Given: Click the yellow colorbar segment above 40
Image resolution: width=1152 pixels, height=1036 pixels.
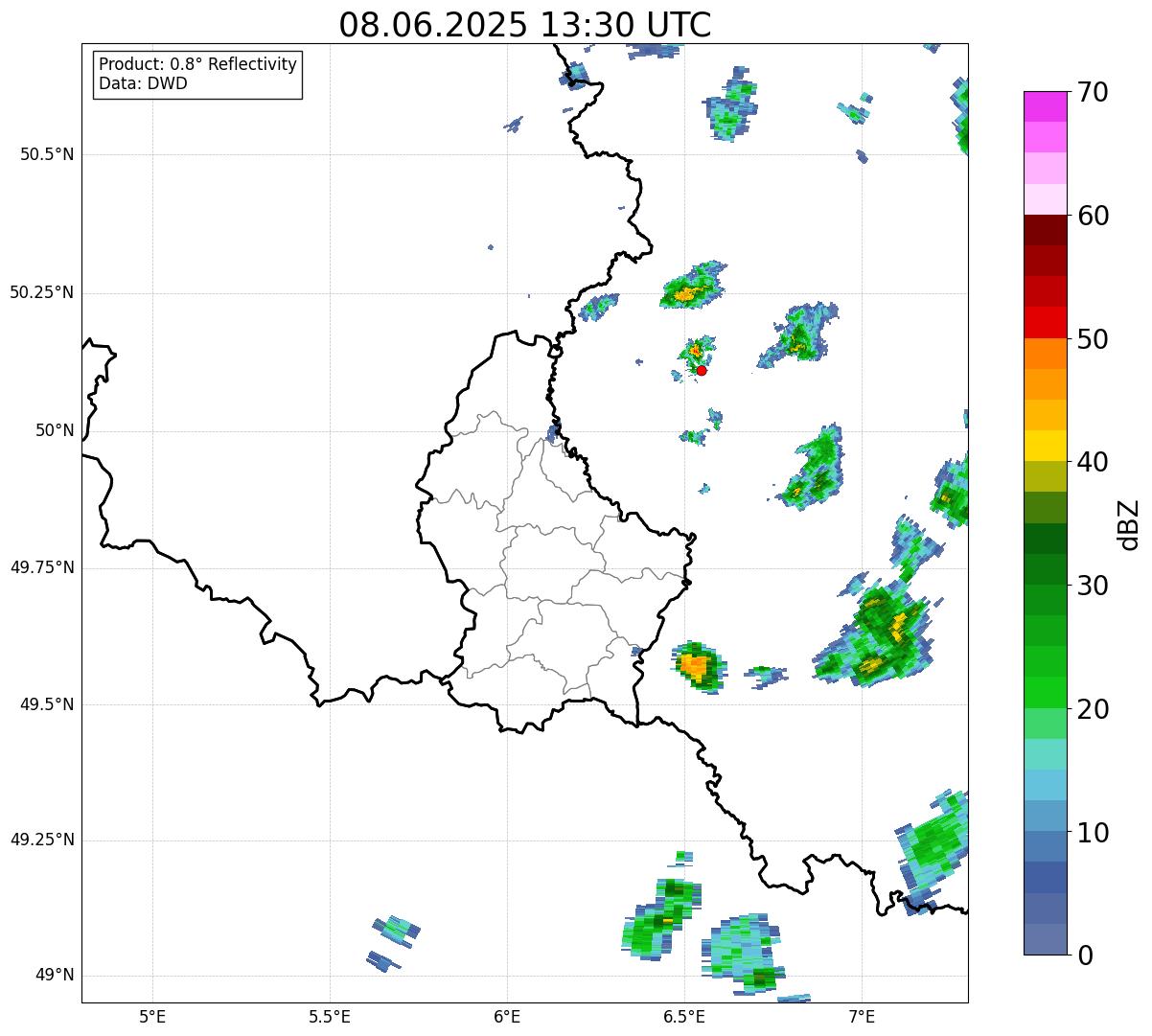Looking at the screenshot, I should (1046, 446).
